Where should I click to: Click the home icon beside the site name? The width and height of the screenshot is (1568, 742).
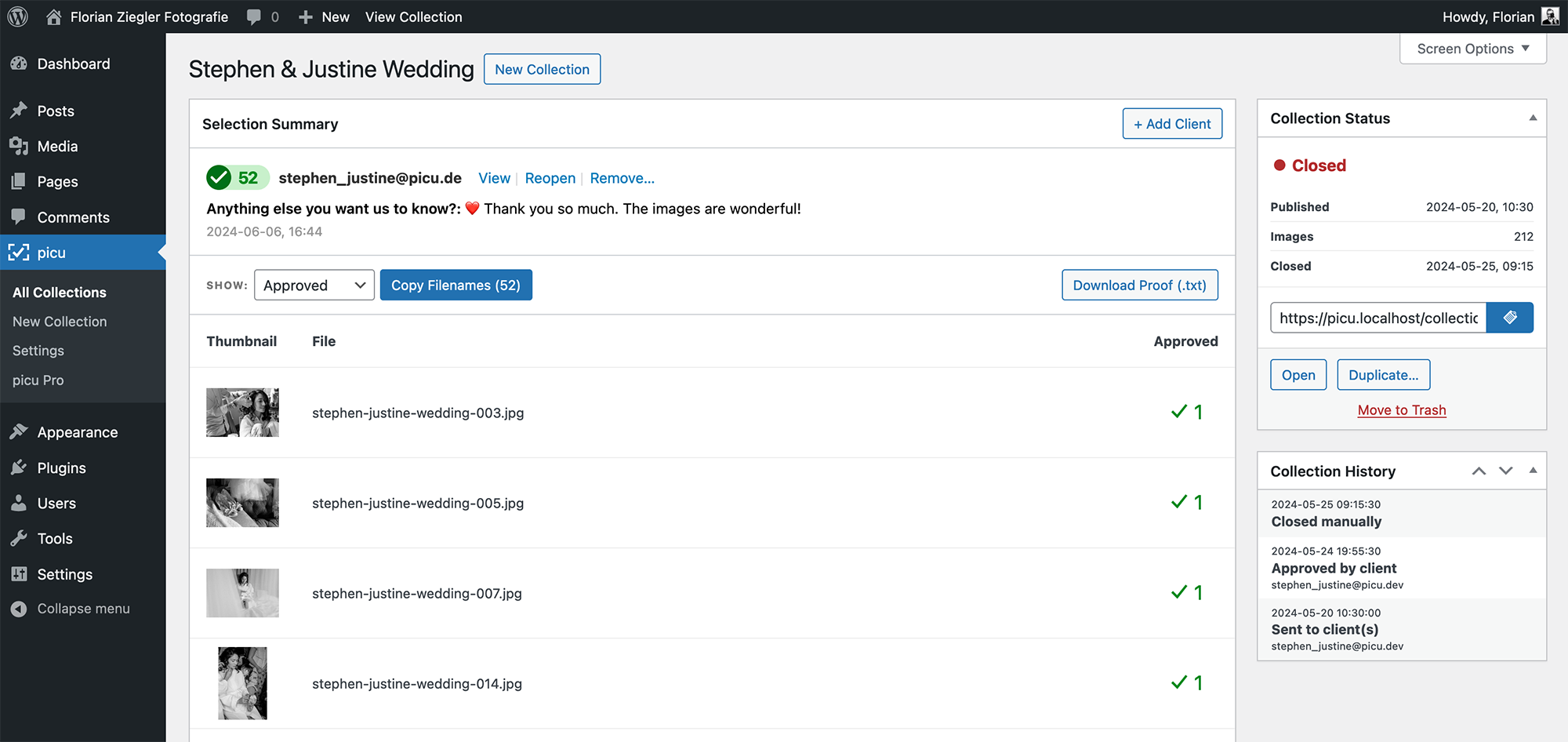click(54, 16)
